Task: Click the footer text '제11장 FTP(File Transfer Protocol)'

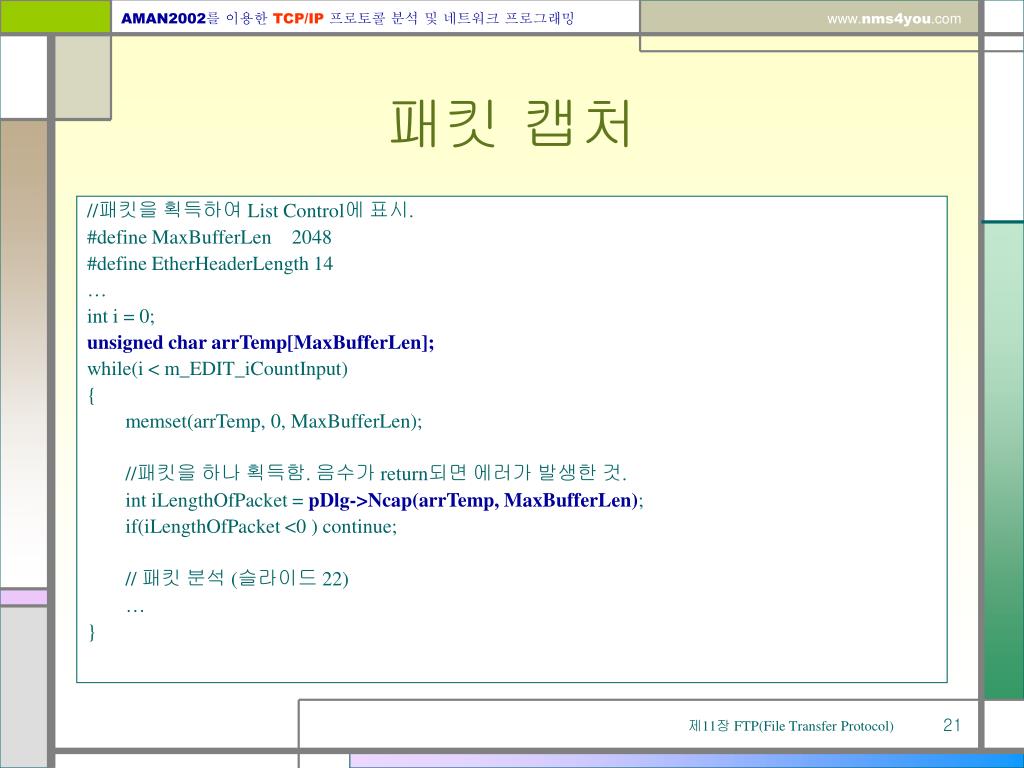Action: (791, 726)
